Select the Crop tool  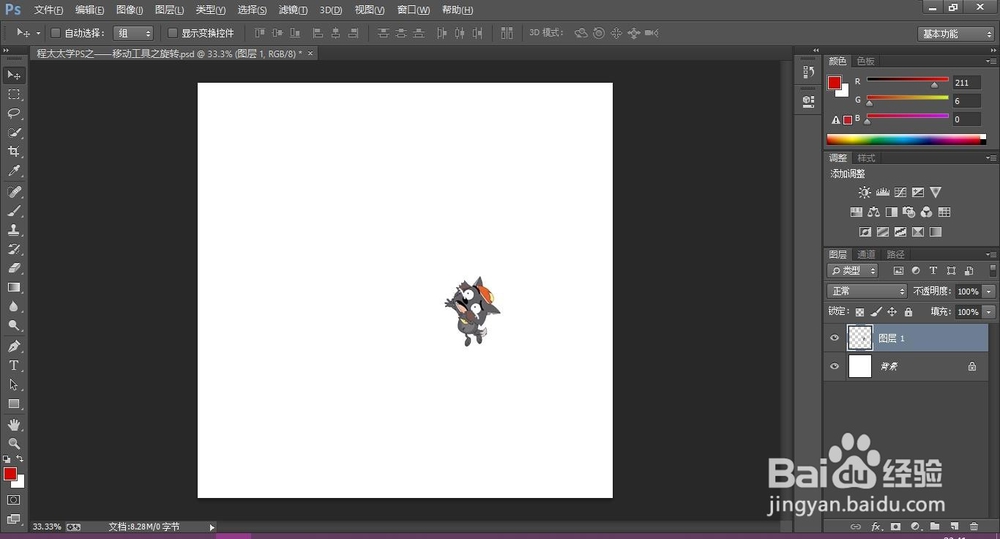(13, 151)
